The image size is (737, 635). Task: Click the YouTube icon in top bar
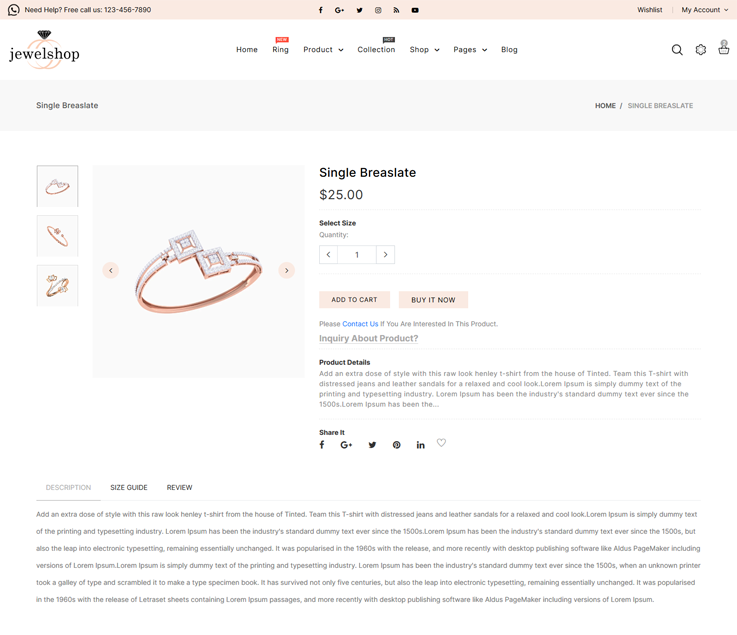pos(415,10)
